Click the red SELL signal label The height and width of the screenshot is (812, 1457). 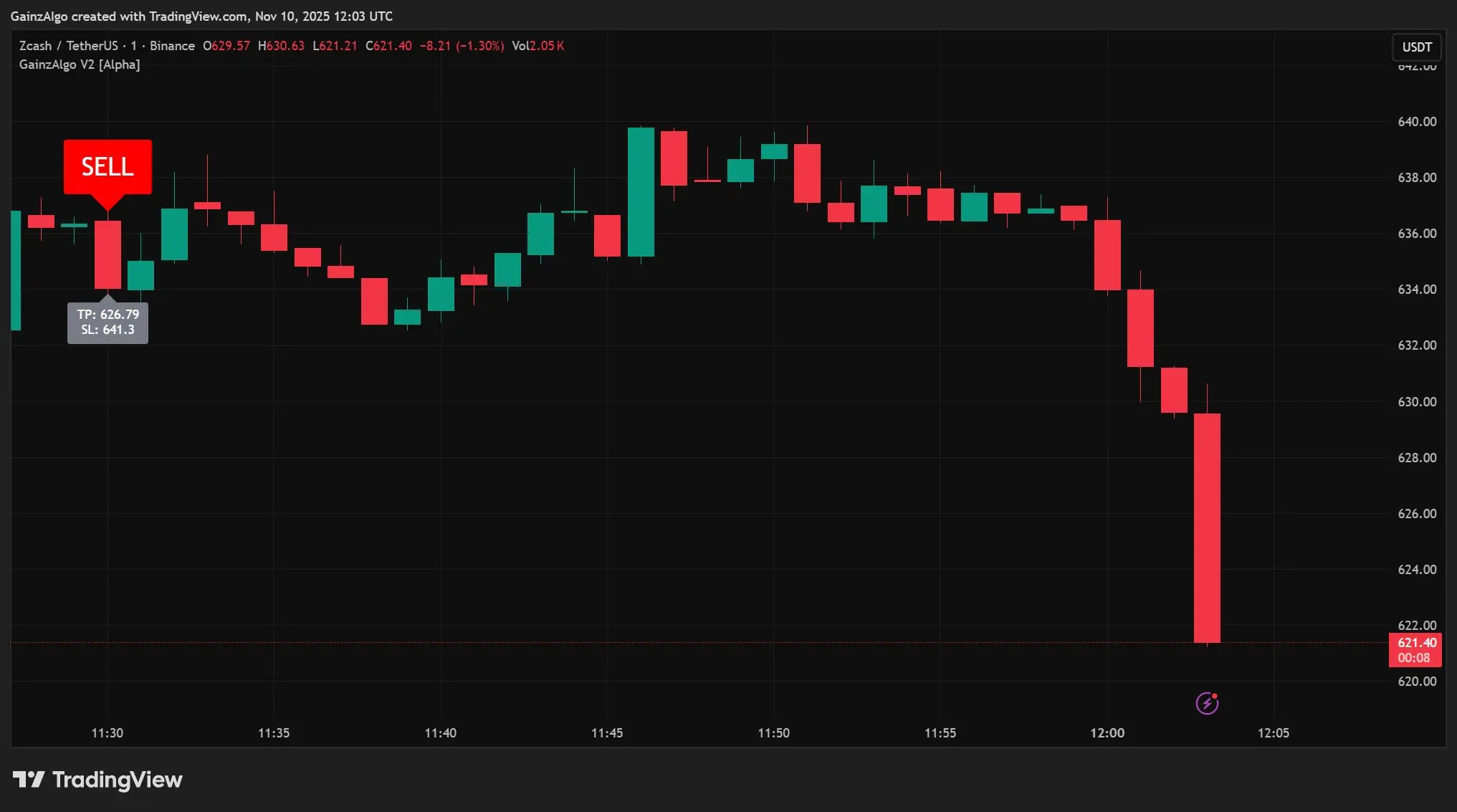[108, 167]
